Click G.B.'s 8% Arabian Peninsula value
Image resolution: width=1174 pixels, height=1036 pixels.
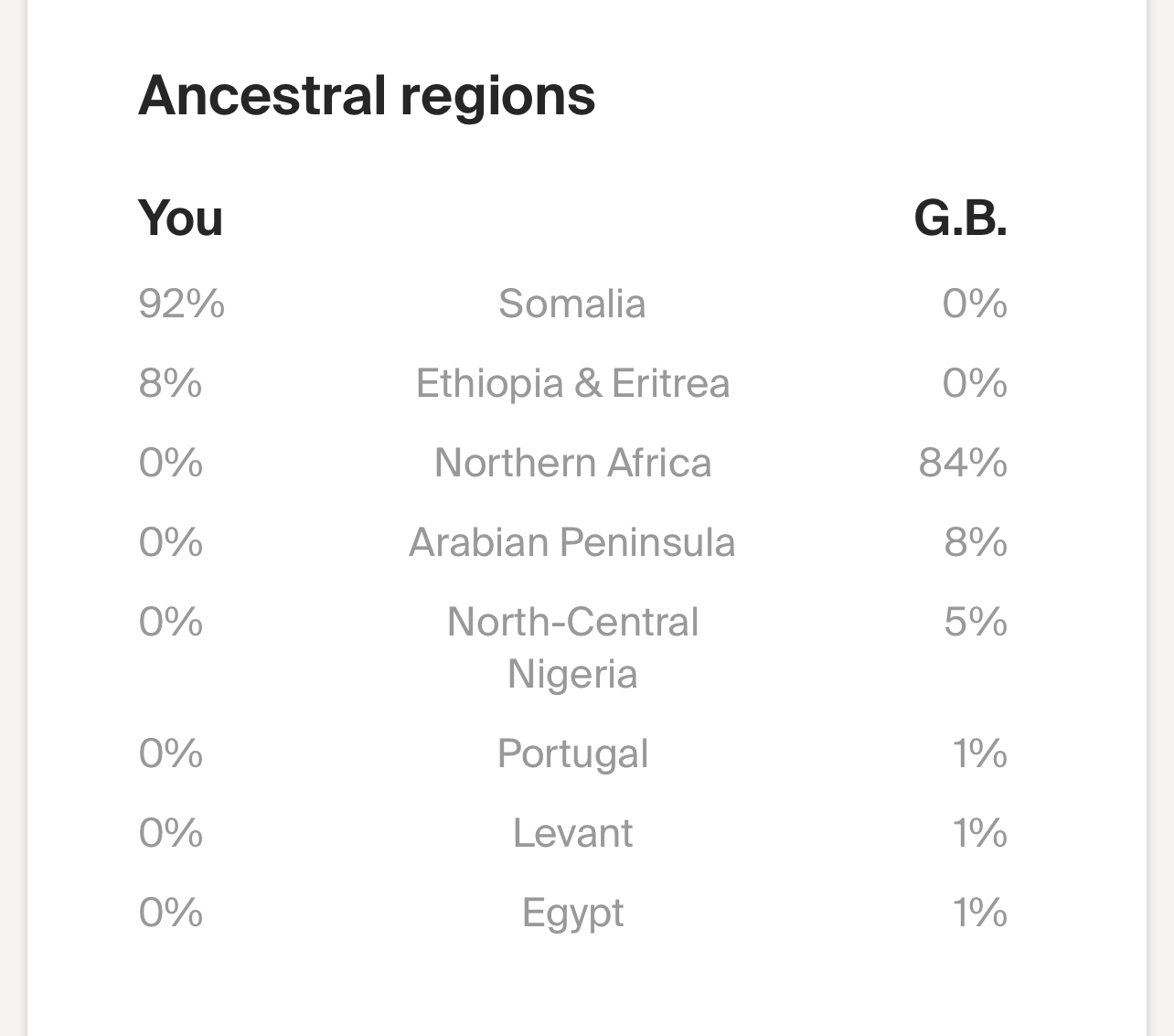tap(976, 542)
